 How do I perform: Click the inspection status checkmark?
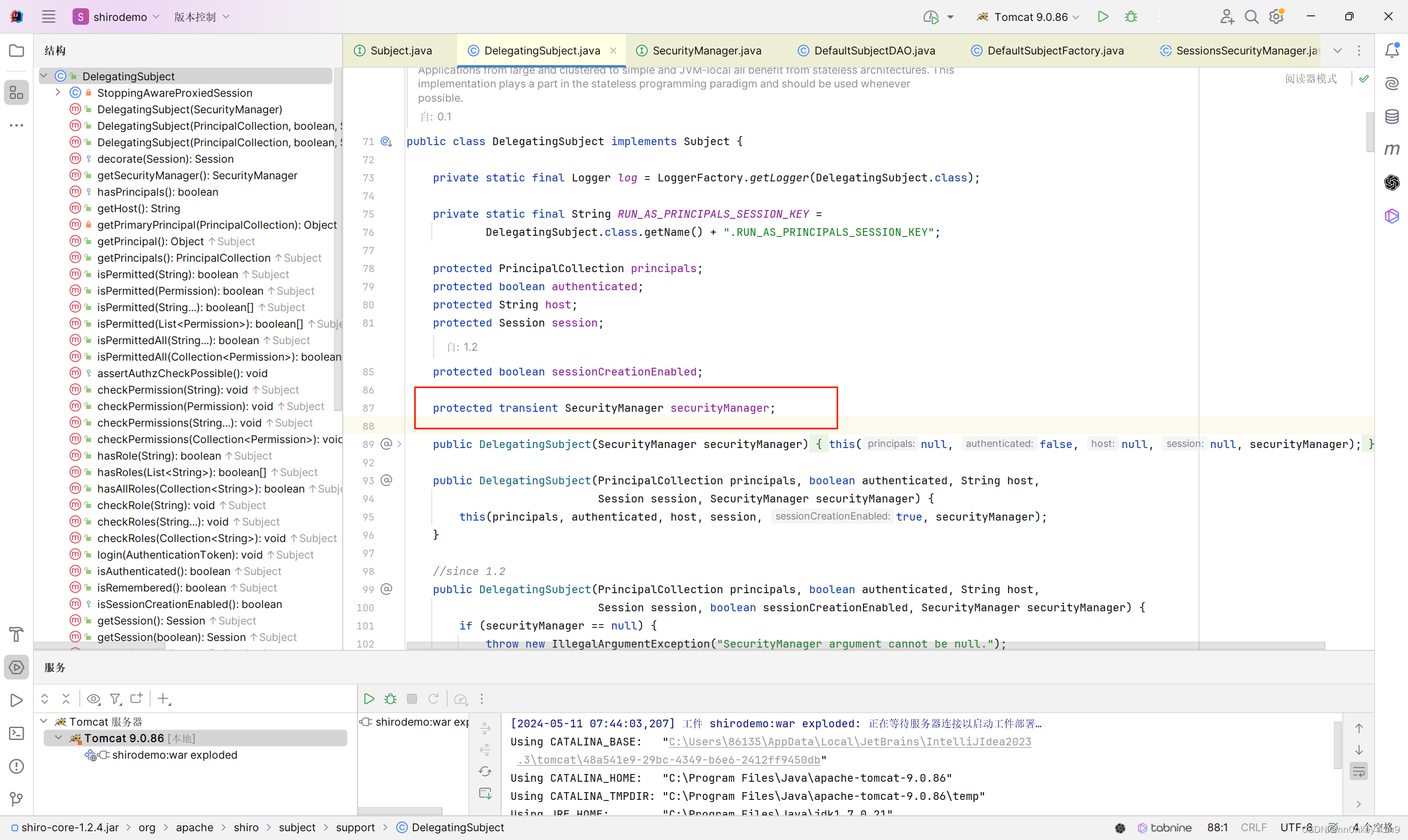pos(1364,79)
